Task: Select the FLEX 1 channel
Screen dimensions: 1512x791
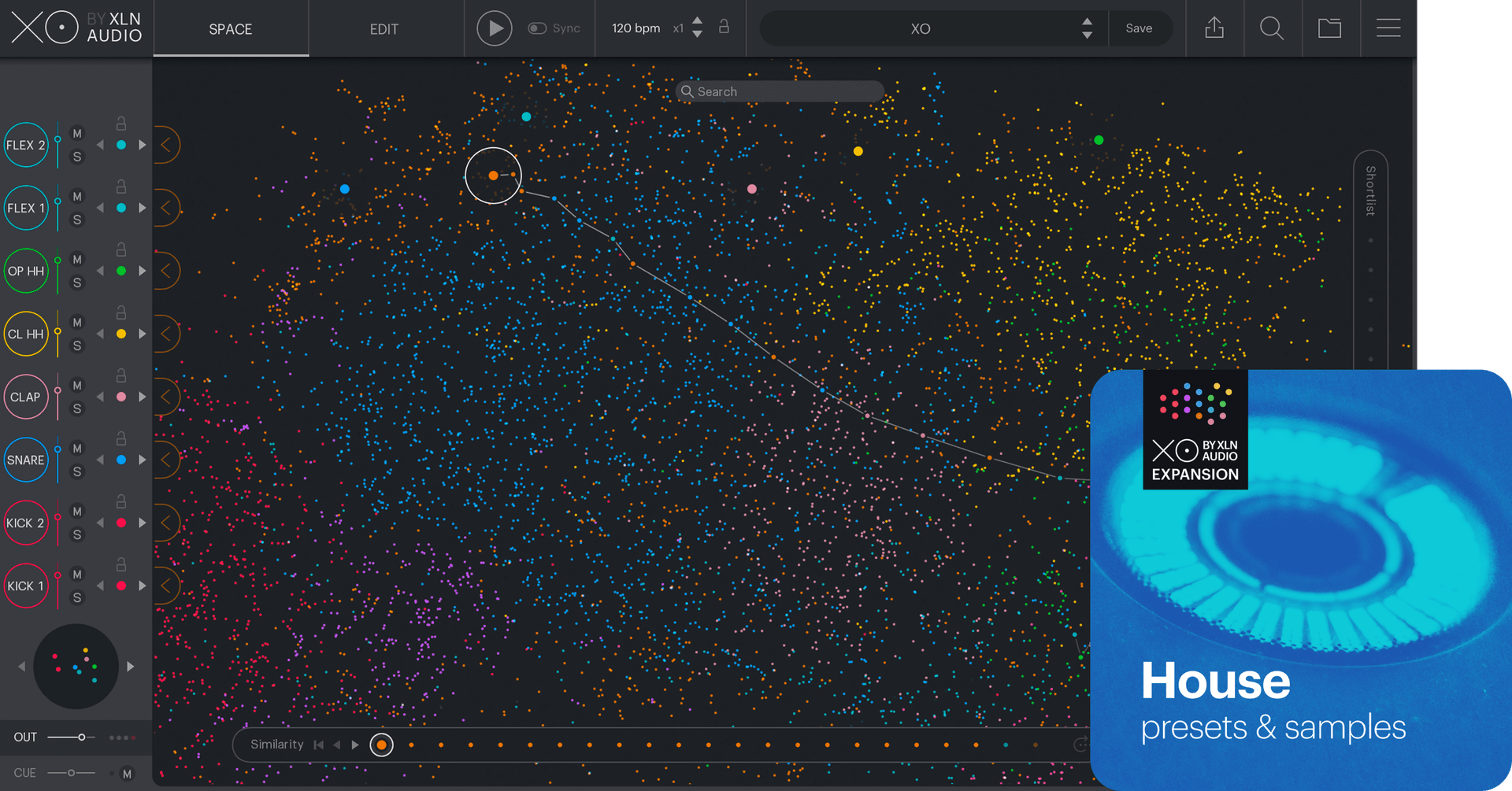Action: 26,208
